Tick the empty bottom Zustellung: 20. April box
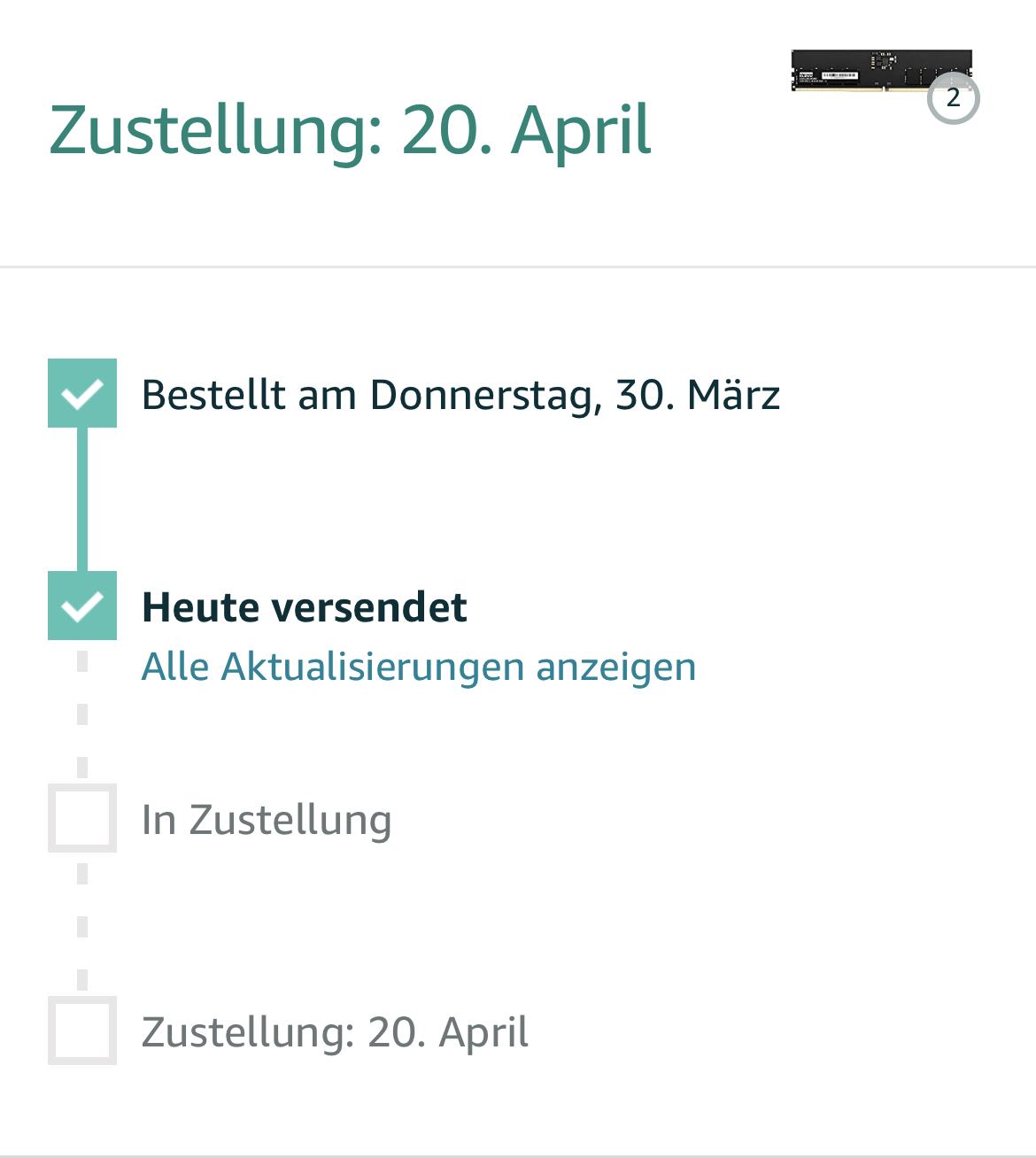The height and width of the screenshot is (1158, 1036). (81, 1031)
